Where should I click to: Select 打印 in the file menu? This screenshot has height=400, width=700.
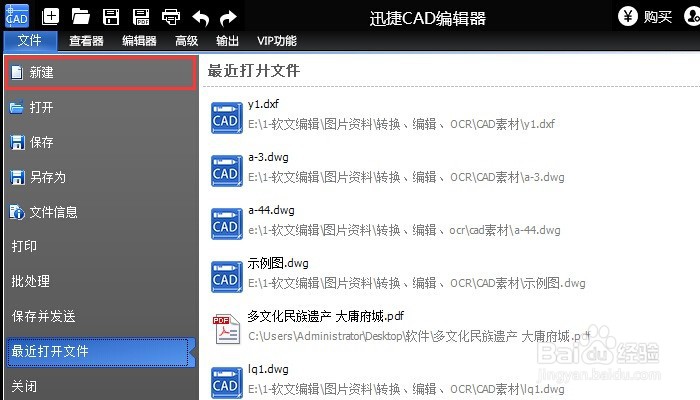[x=101, y=246]
